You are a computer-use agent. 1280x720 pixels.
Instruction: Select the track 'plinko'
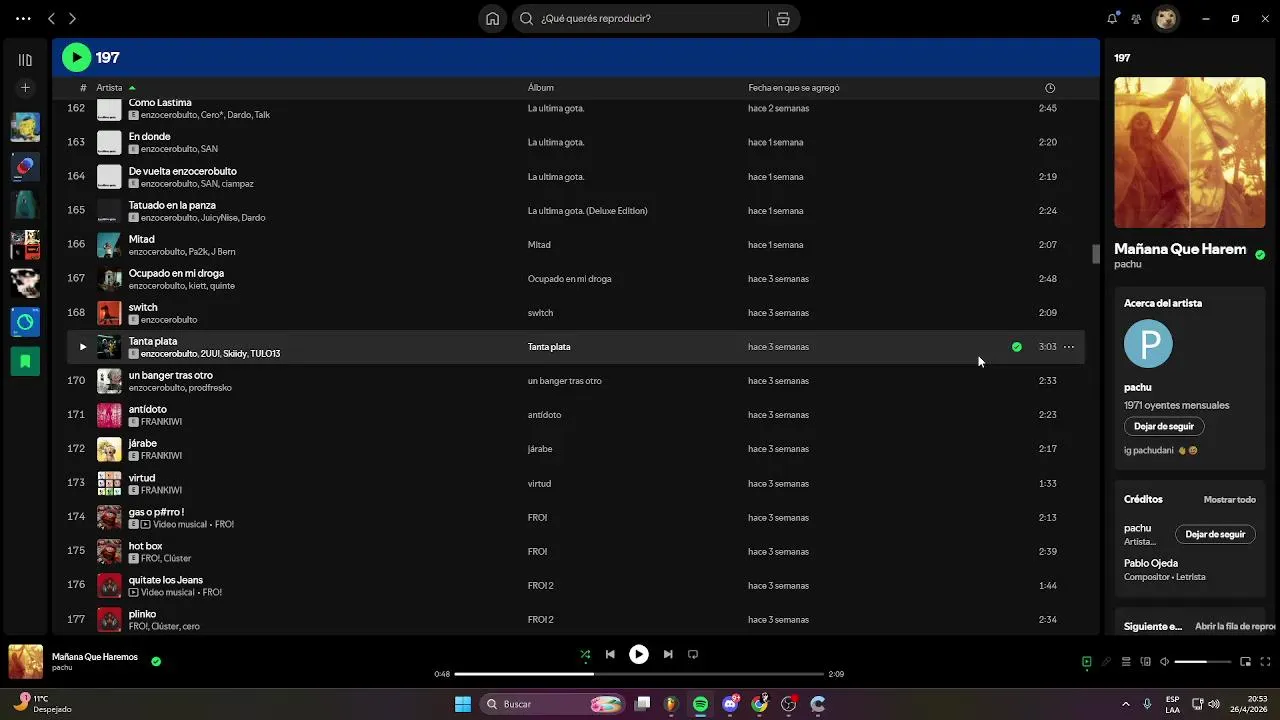click(143, 614)
